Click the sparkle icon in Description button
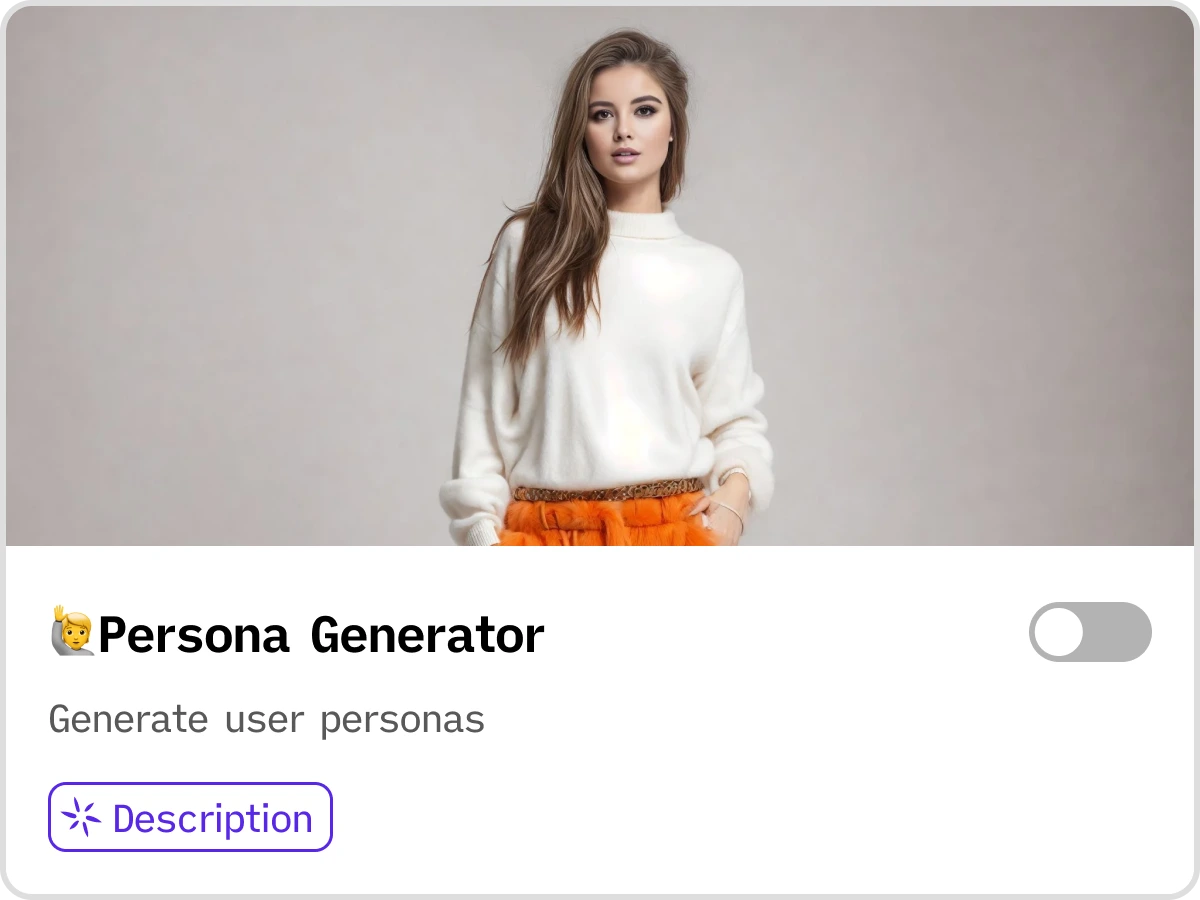This screenshot has height=900, width=1200. click(82, 818)
